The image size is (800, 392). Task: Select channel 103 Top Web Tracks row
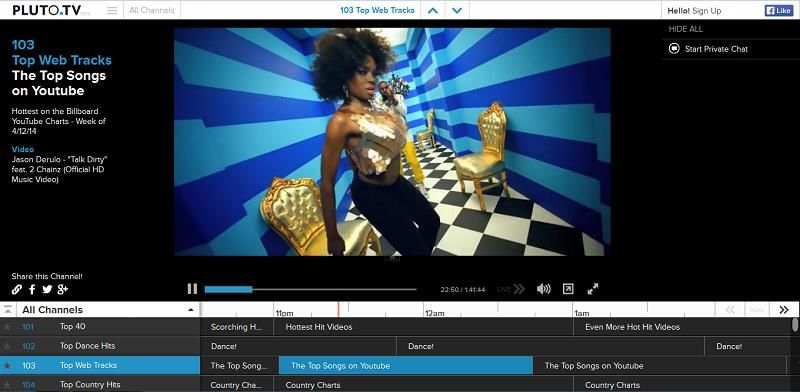tap(100, 365)
